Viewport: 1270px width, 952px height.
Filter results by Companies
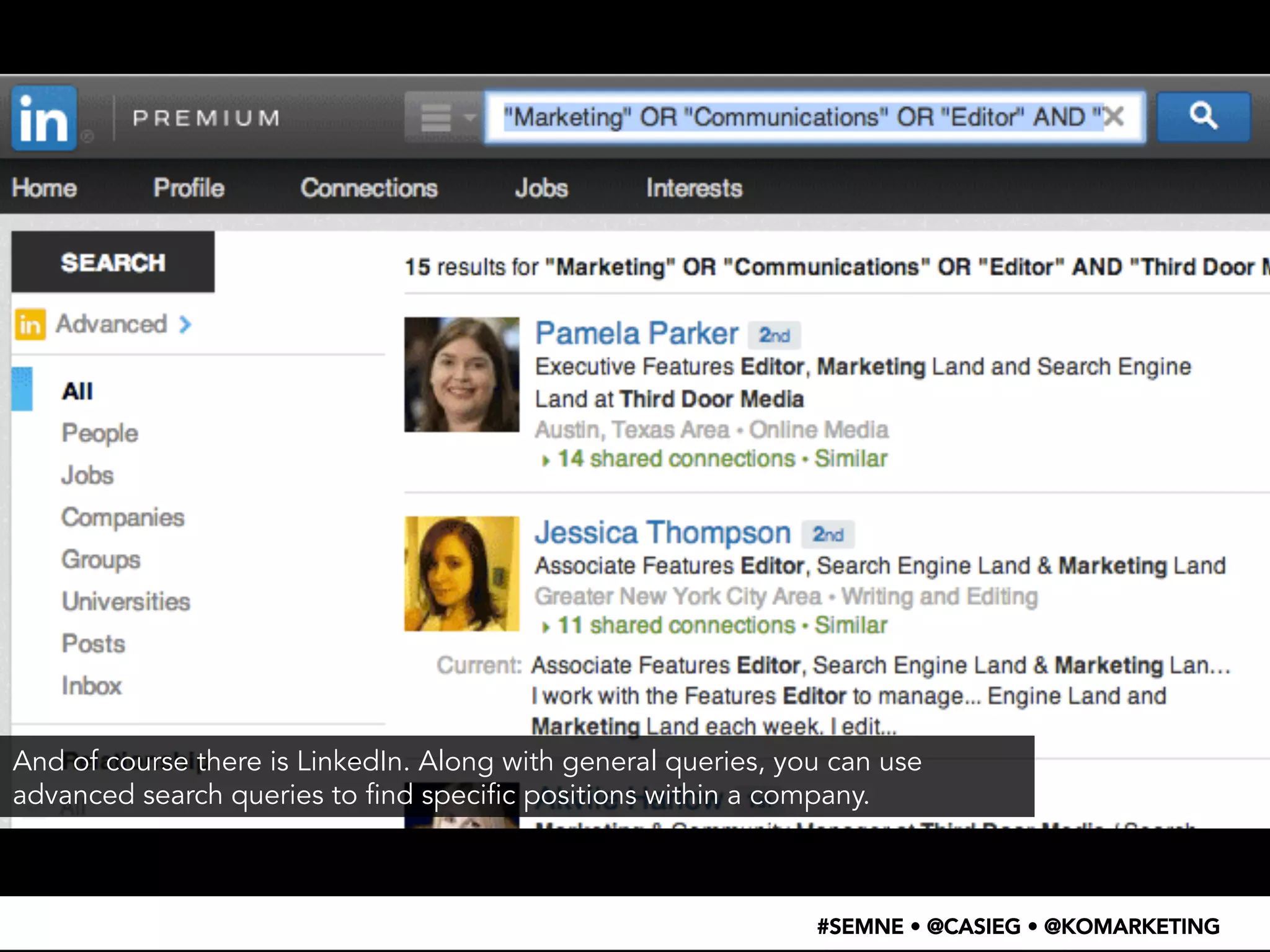(x=123, y=518)
